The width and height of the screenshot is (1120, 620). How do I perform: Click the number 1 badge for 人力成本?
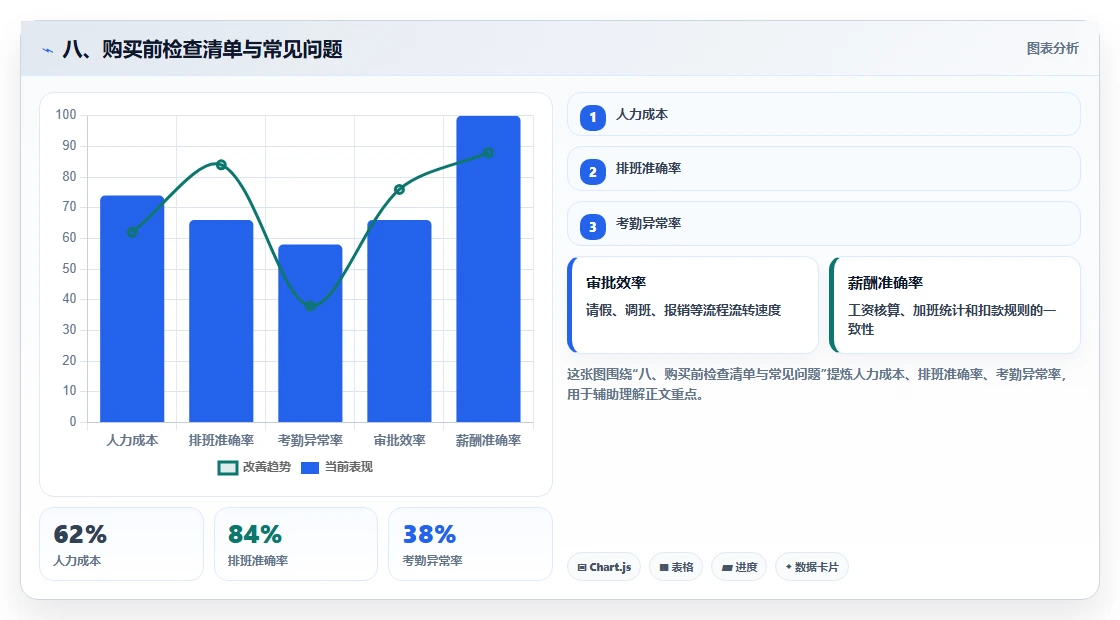(x=593, y=117)
